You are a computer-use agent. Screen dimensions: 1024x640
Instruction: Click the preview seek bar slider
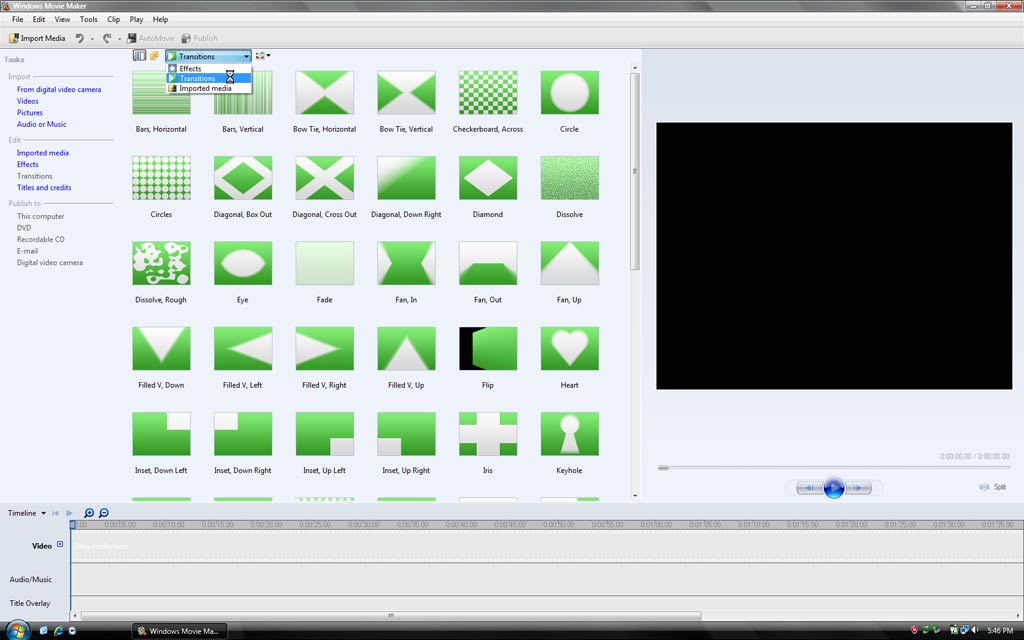663,467
